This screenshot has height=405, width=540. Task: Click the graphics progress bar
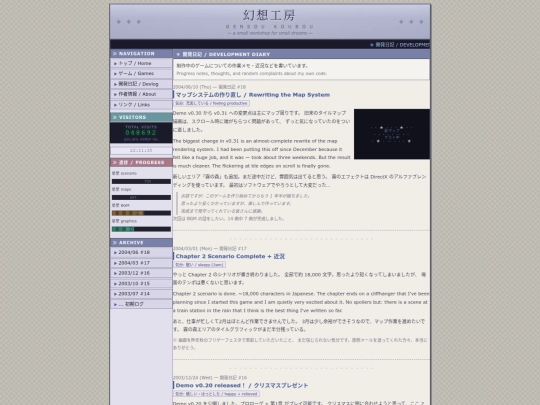[141, 229]
